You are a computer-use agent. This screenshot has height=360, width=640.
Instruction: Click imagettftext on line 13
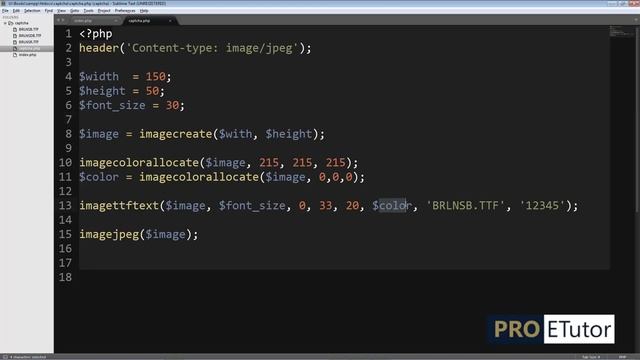119,205
